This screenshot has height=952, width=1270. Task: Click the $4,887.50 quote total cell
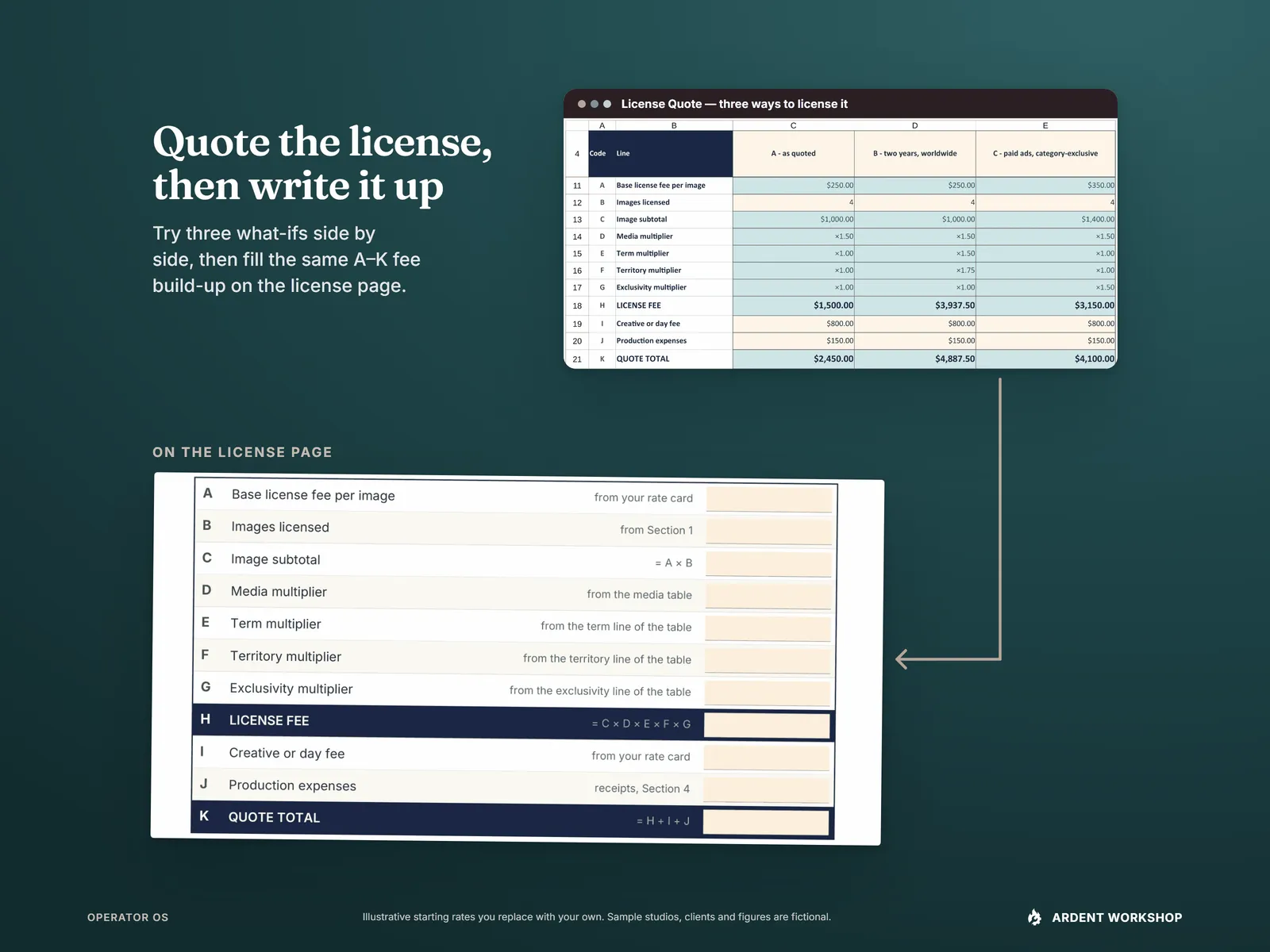pos(914,359)
